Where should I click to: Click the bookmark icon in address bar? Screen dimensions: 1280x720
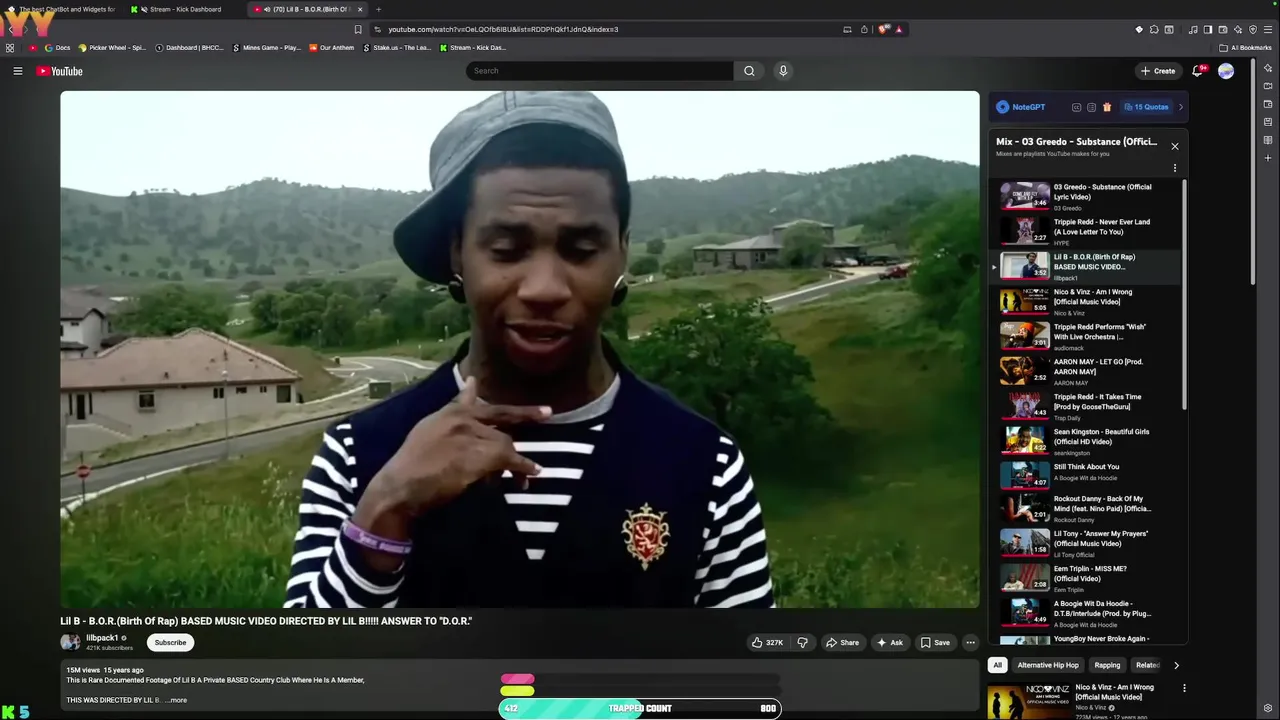(358, 29)
